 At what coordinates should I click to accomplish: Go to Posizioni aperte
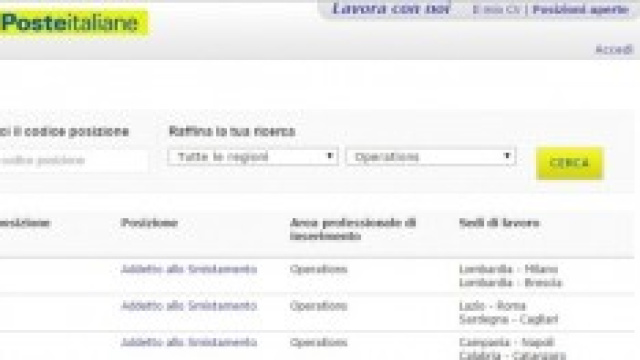point(580,10)
